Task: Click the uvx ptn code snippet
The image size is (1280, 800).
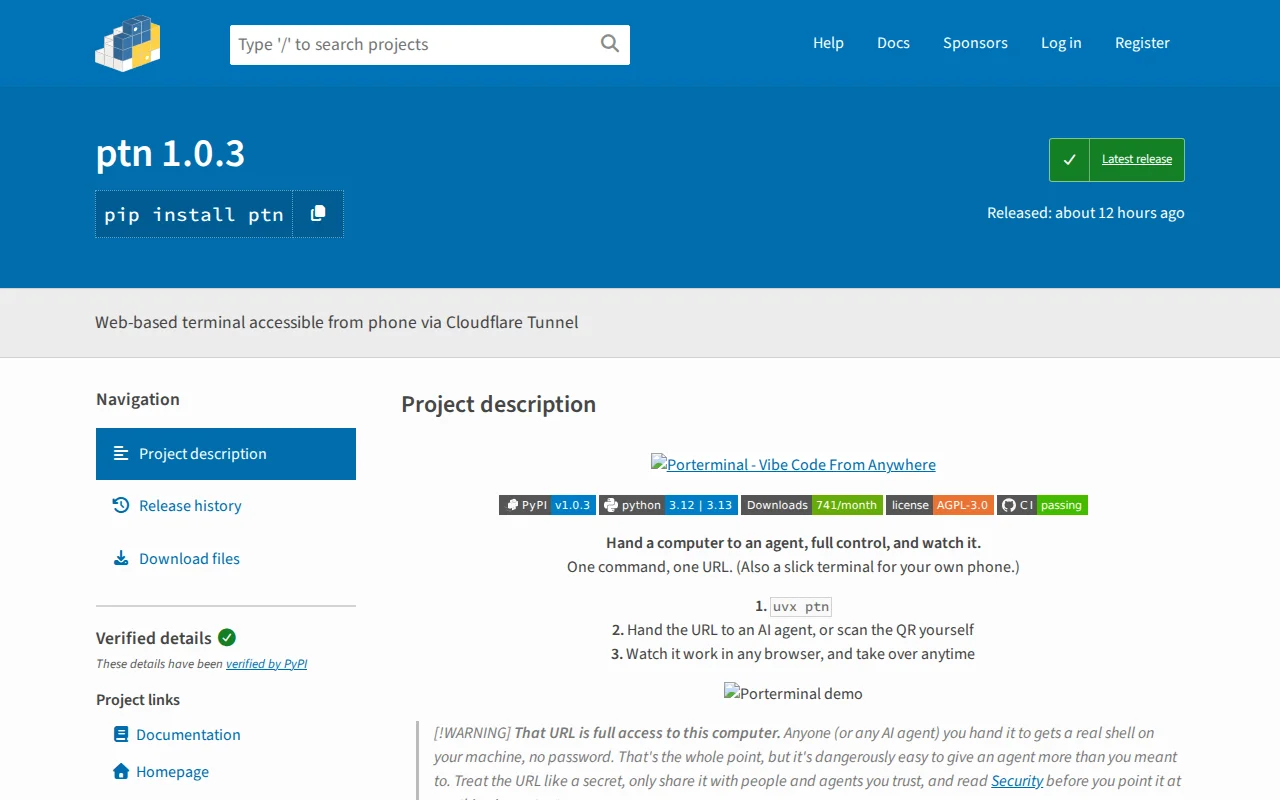Action: (801, 606)
